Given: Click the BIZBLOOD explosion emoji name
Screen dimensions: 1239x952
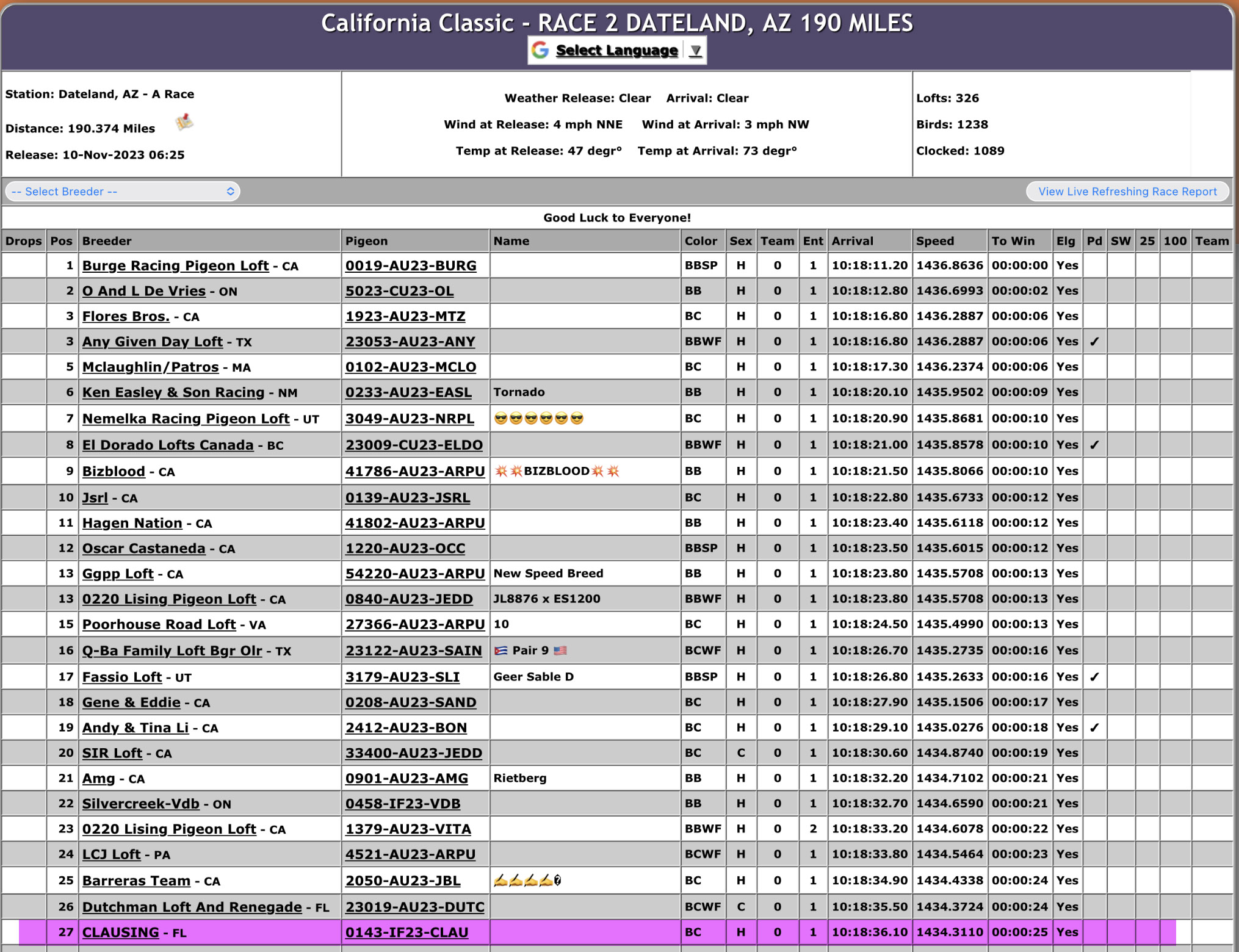Looking at the screenshot, I should pyautogui.click(x=557, y=471).
